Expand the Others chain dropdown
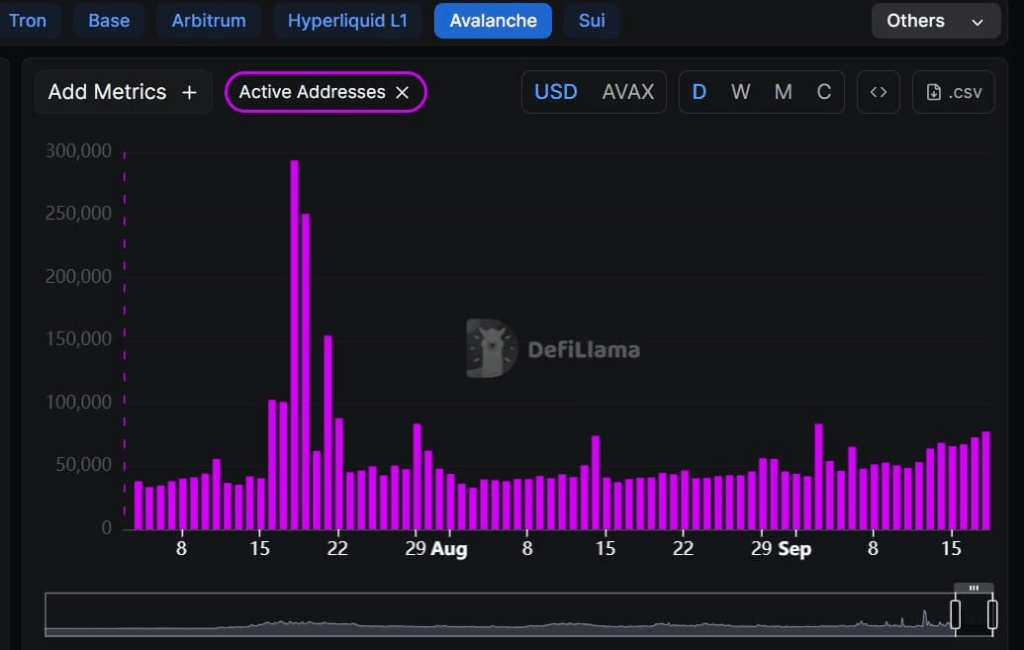This screenshot has width=1024, height=650. (x=935, y=21)
